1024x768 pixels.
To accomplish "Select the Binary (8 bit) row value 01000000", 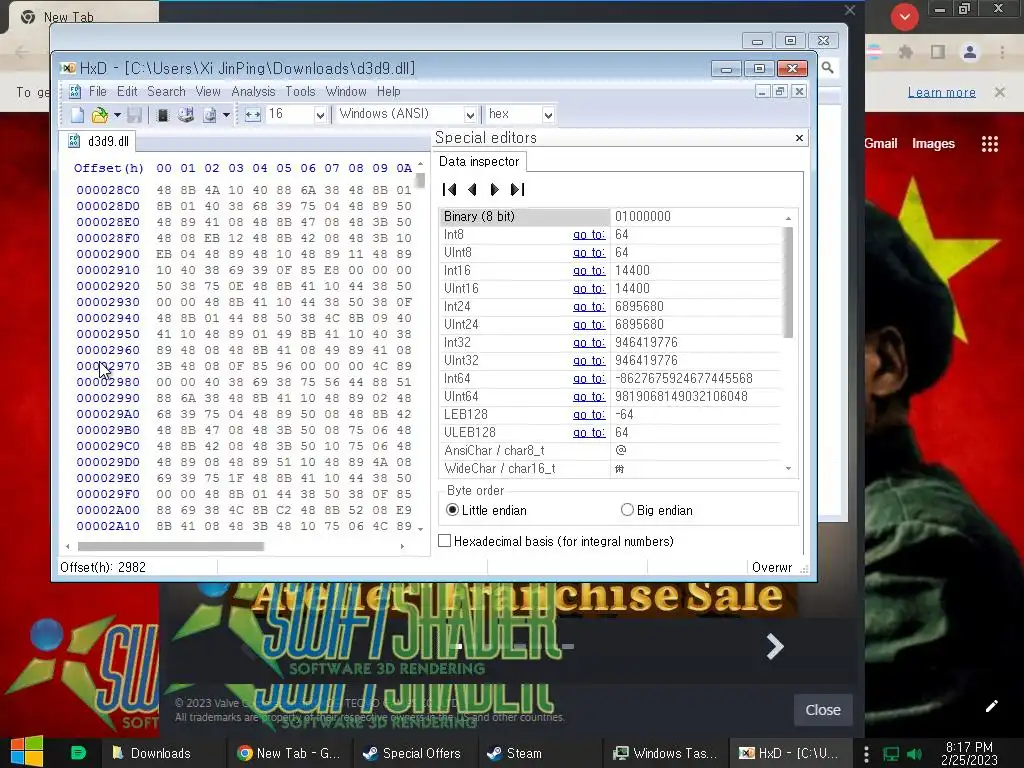I will tap(696, 216).
